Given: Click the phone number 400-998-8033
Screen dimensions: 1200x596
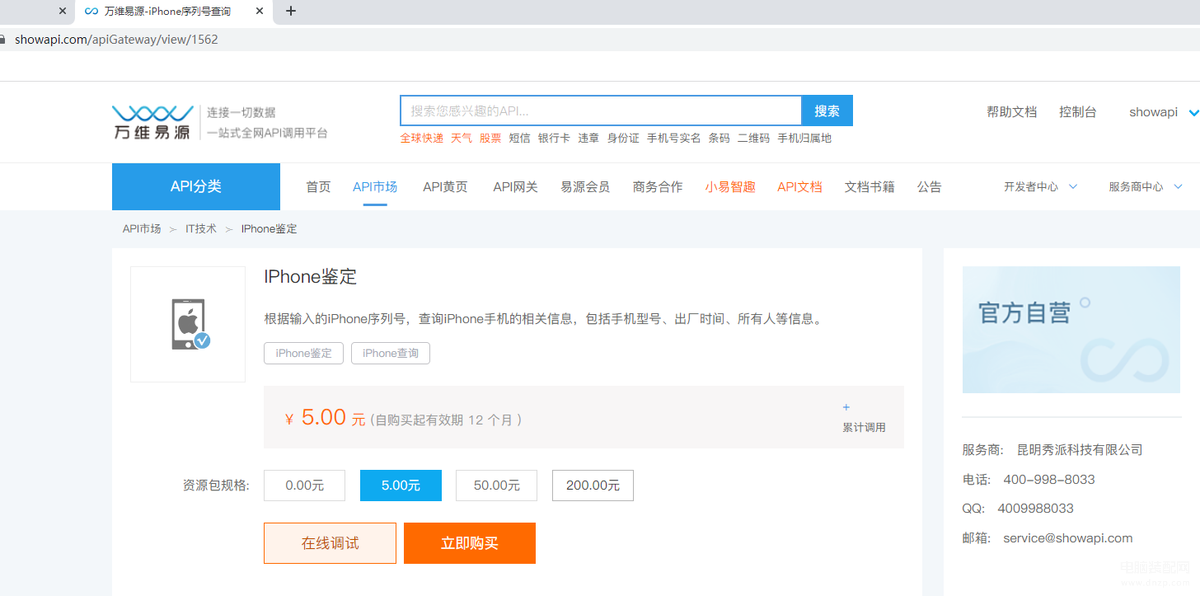Looking at the screenshot, I should (1049, 479).
